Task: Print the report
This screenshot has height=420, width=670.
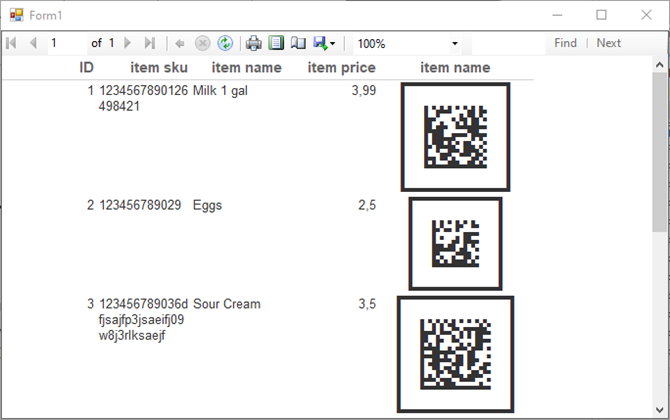Action: (253, 44)
